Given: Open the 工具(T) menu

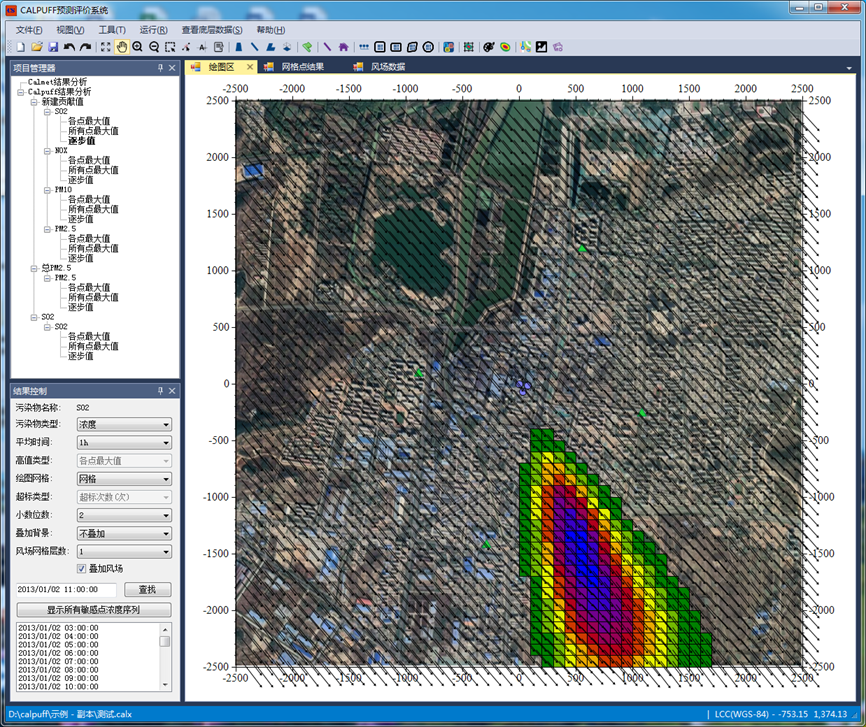Looking at the screenshot, I should click(112, 30).
